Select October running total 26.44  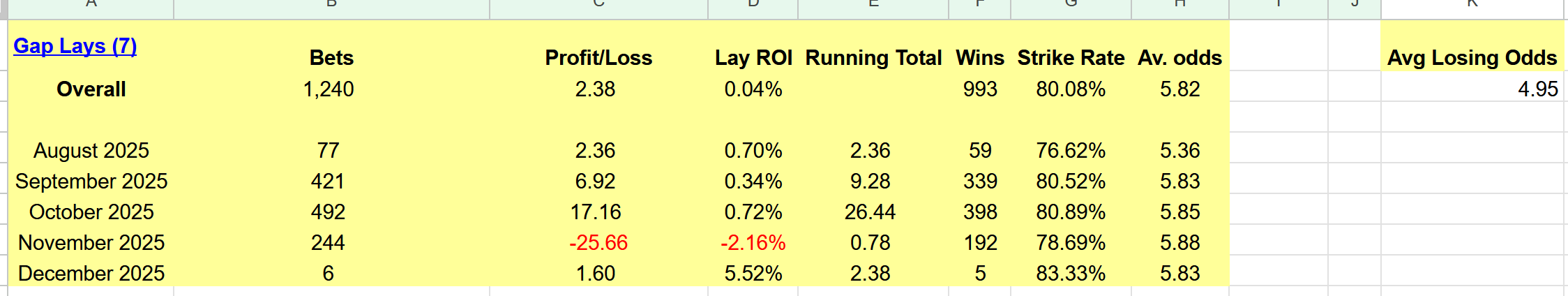point(870,212)
